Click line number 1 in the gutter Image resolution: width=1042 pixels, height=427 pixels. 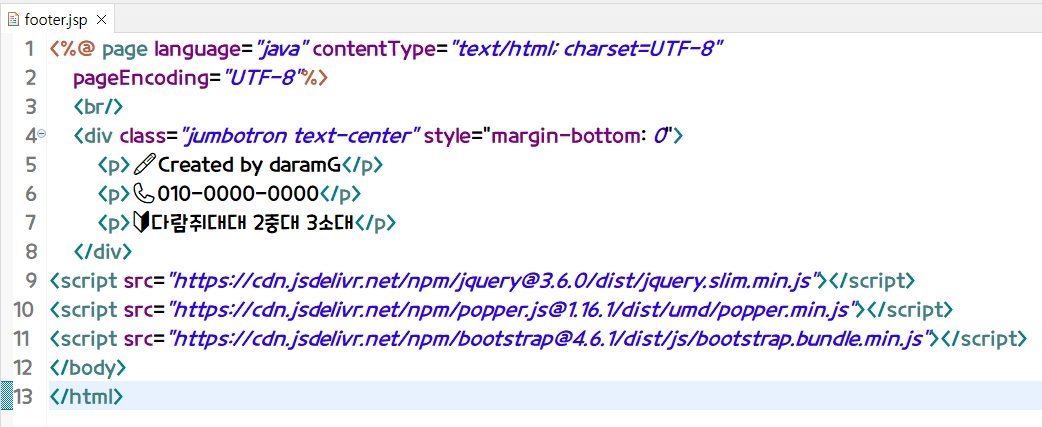[29, 49]
